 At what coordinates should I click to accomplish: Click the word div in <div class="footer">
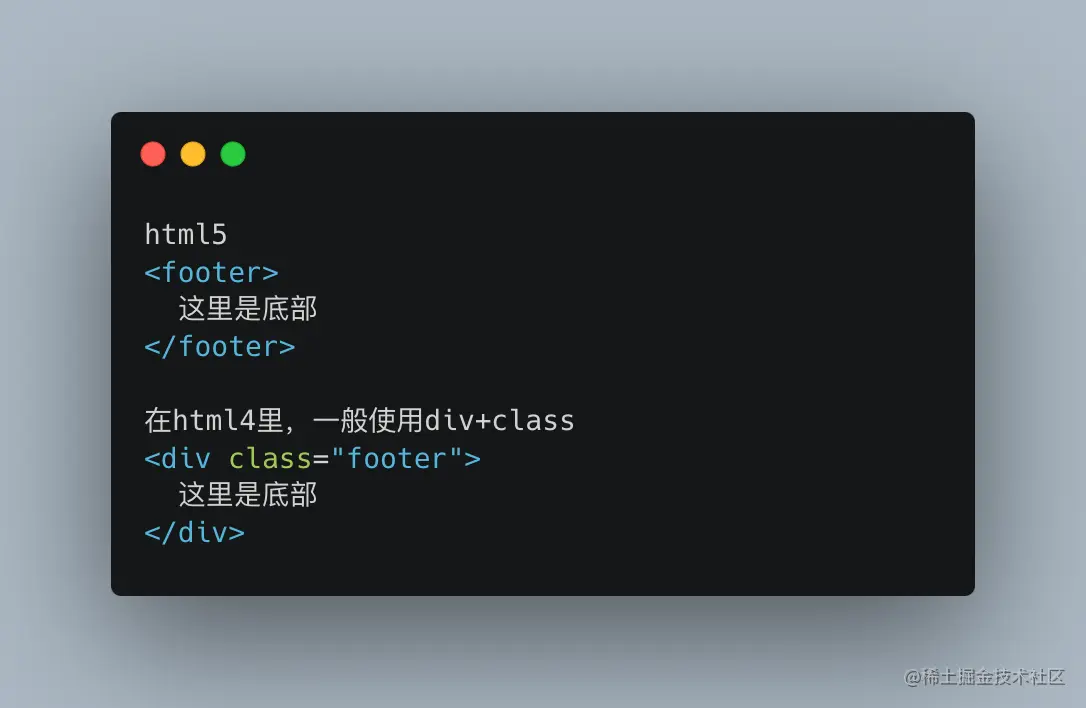pyautogui.click(x=186, y=458)
